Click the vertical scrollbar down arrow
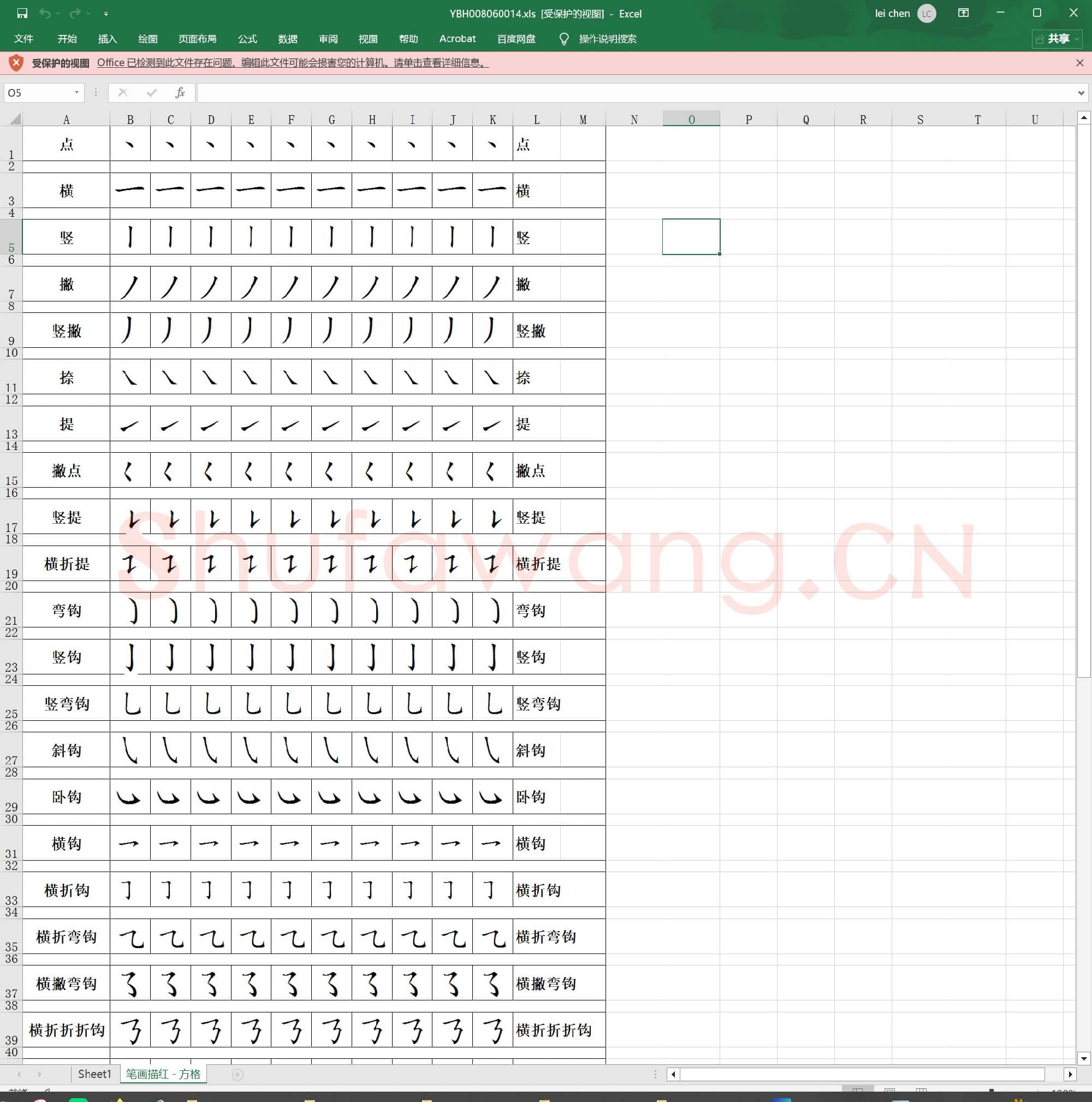The width and height of the screenshot is (1092, 1102). tap(1083, 1058)
